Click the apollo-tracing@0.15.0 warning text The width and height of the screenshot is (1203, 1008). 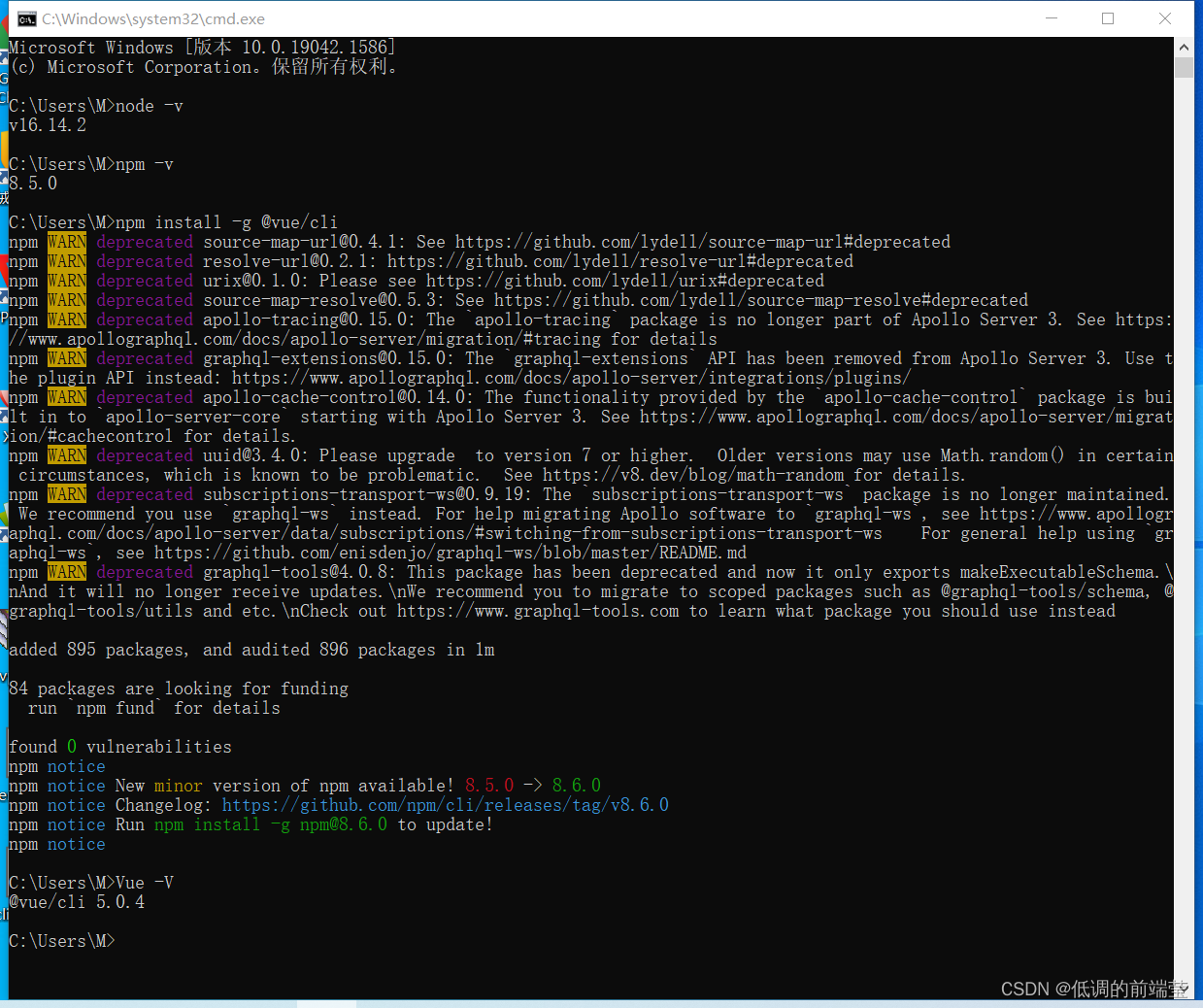590,329
